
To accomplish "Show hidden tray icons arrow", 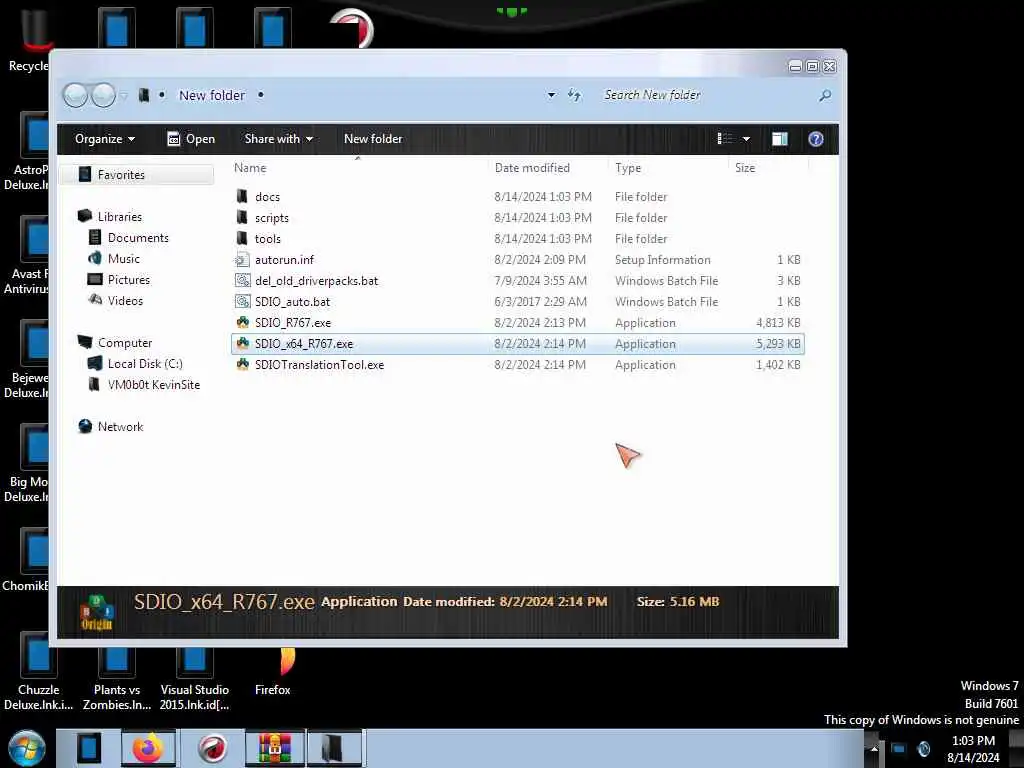I will 874,748.
